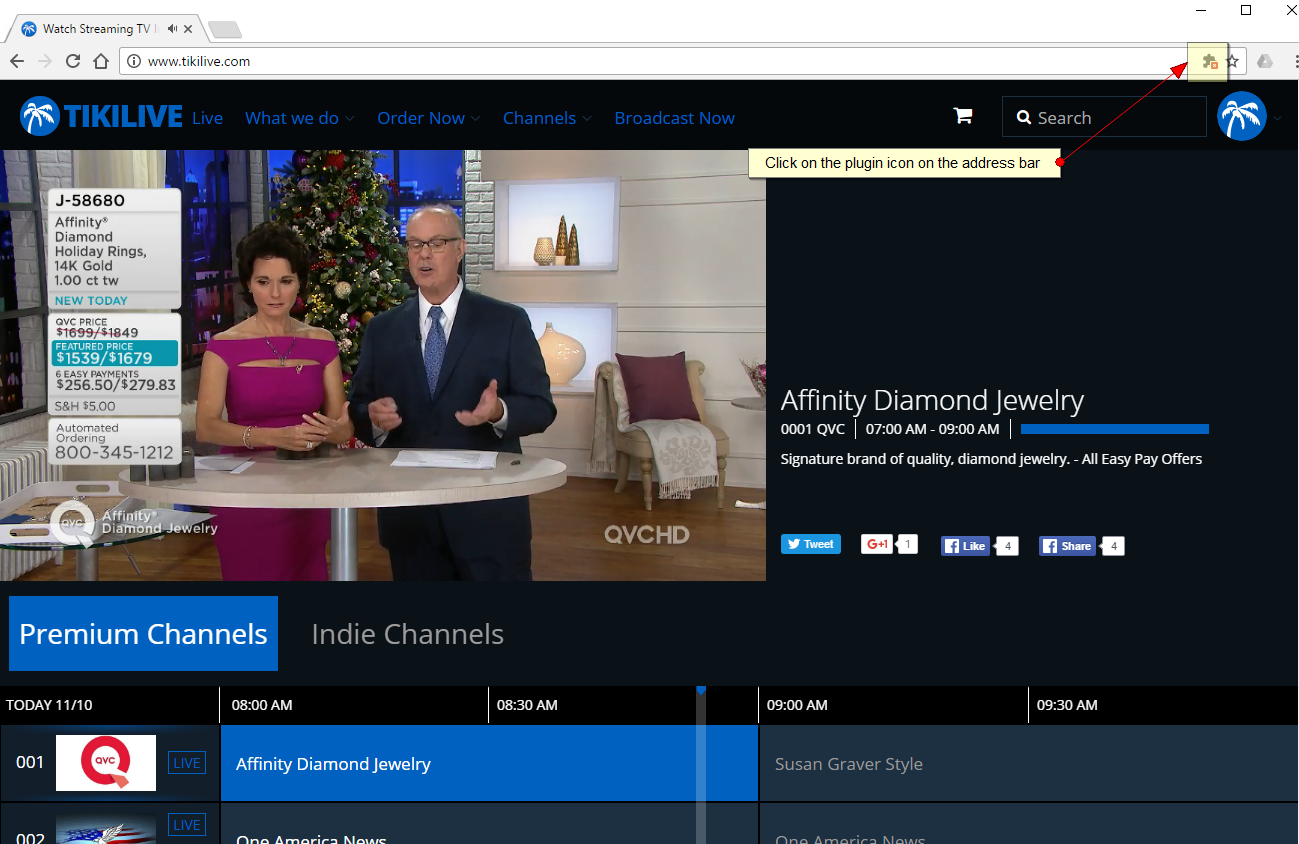Click the TODAY 11/10 date label
Image resolution: width=1299 pixels, height=844 pixels.
pyautogui.click(x=49, y=705)
